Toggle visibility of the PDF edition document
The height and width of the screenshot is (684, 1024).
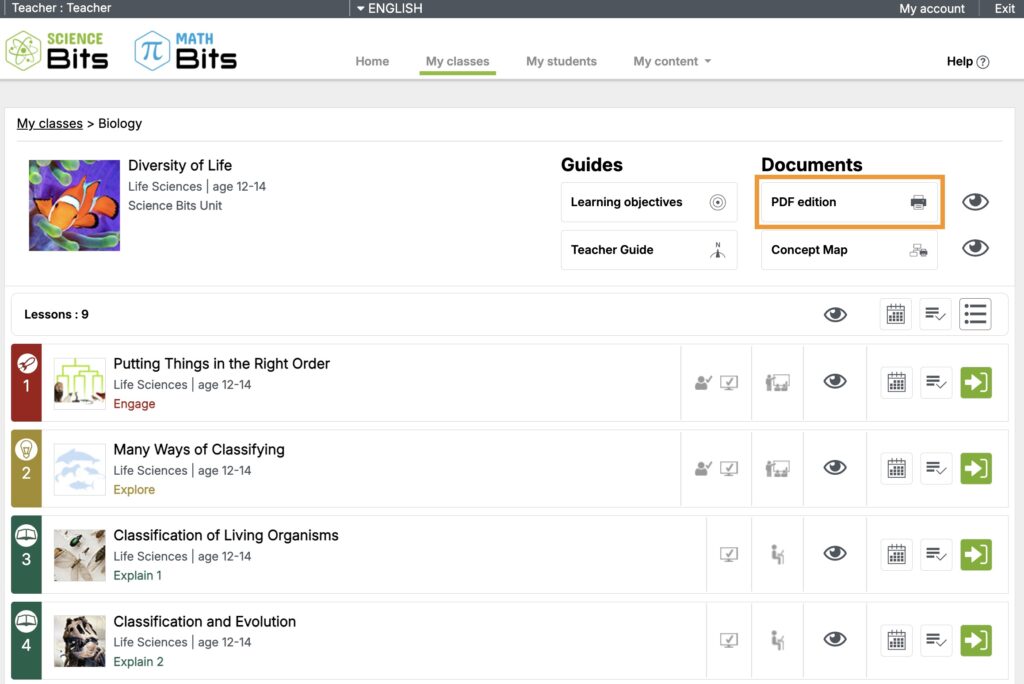[975, 201]
